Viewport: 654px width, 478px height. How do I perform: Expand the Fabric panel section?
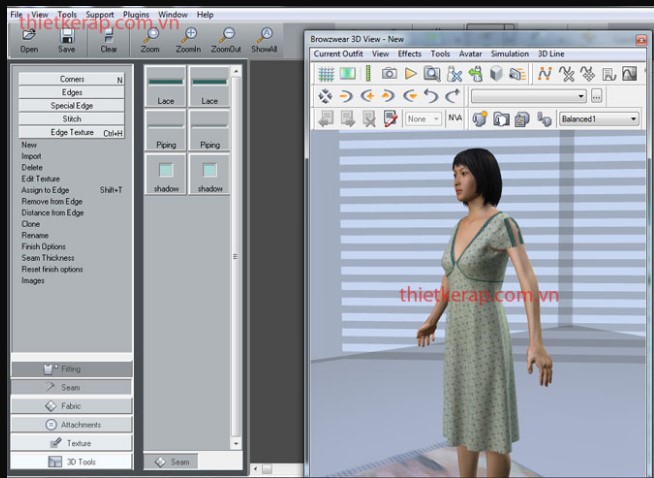(71, 406)
